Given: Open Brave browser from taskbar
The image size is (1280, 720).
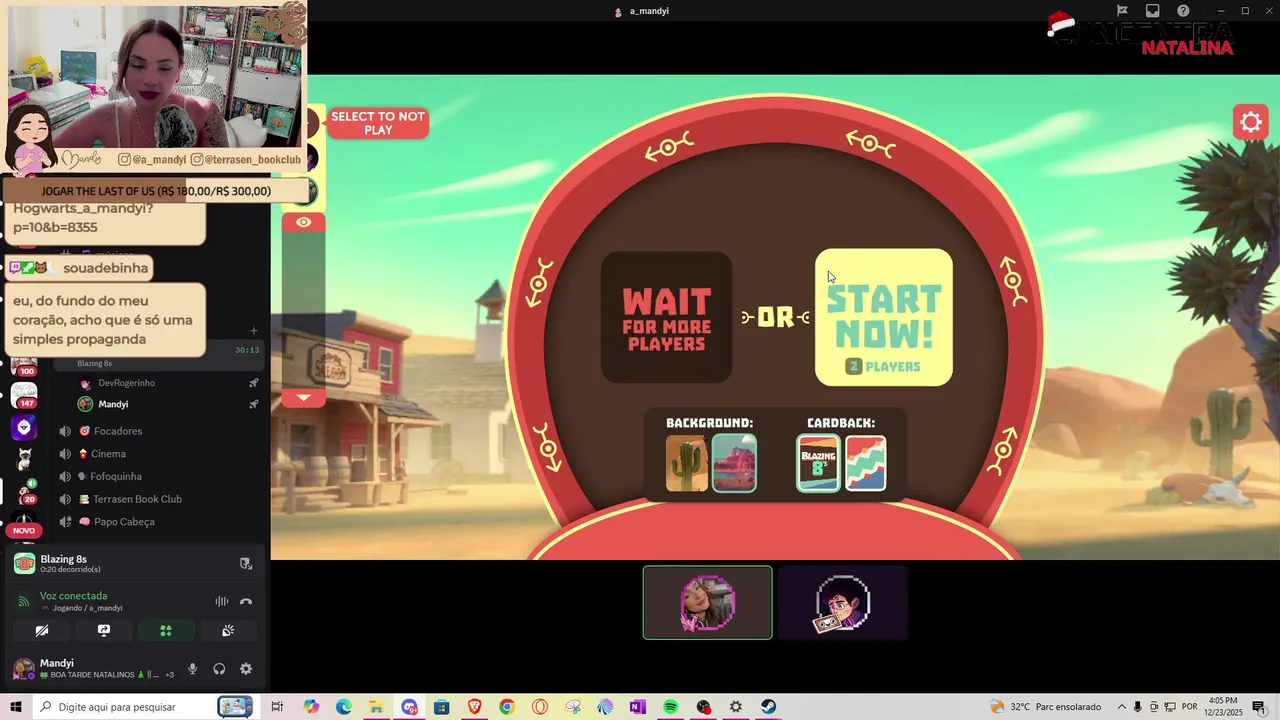Looking at the screenshot, I should tap(474, 707).
